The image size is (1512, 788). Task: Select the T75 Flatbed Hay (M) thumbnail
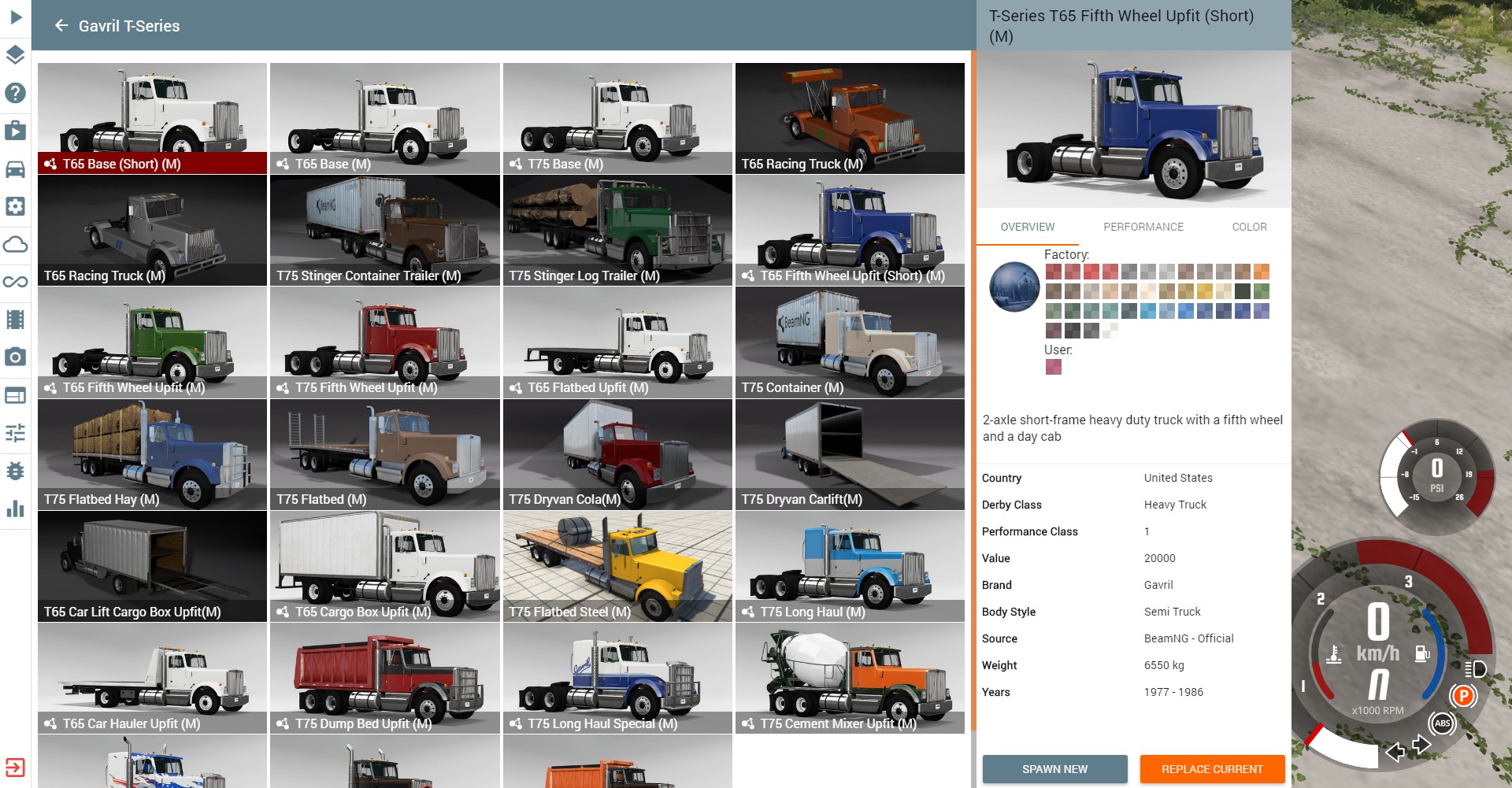(152, 454)
